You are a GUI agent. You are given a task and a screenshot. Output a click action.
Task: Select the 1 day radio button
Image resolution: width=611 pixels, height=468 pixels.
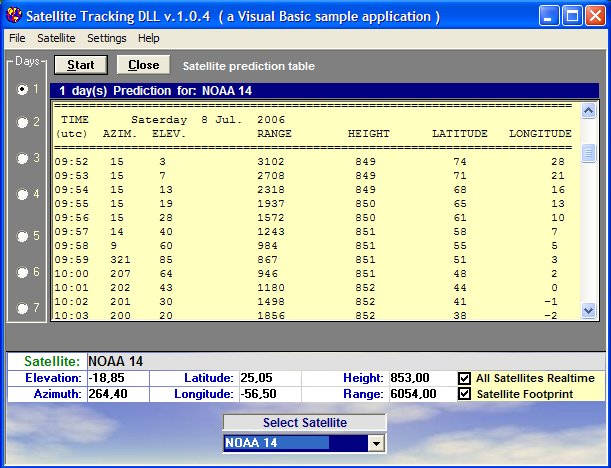point(22,89)
